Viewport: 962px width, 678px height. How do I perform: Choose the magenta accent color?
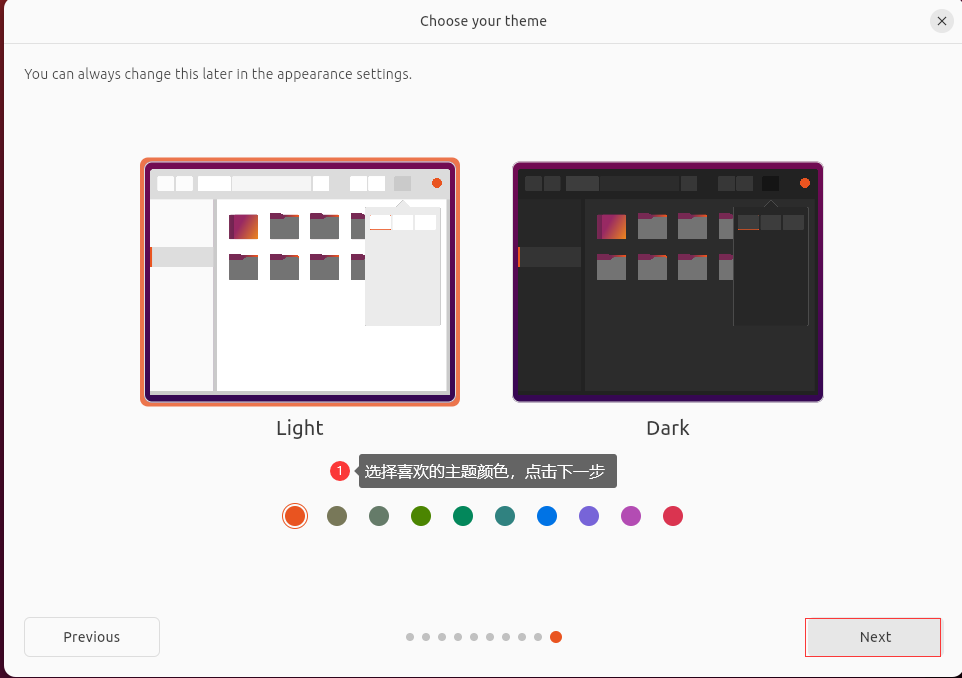pos(631,516)
